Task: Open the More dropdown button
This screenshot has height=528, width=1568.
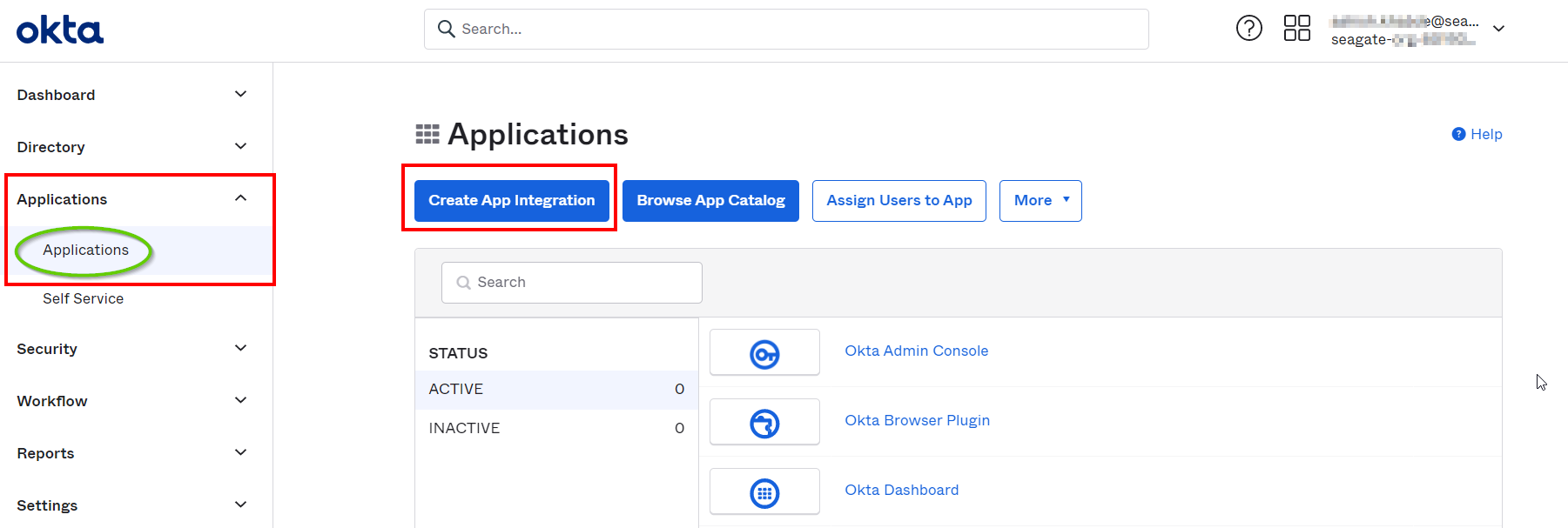Action: 1040,201
